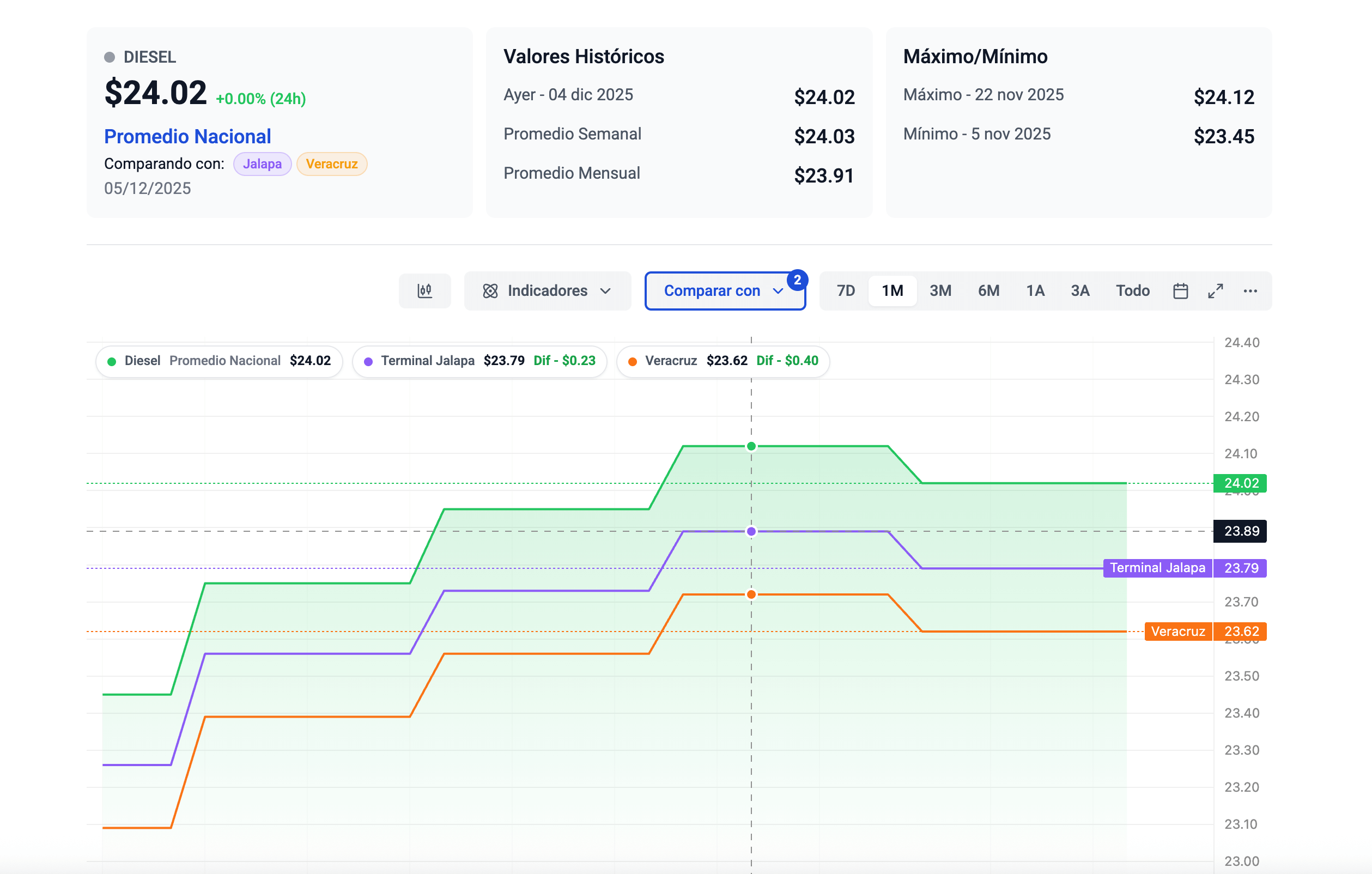Click the Máximo $24.12 value
Image resolution: width=1372 pixels, height=874 pixels.
click(x=1224, y=98)
